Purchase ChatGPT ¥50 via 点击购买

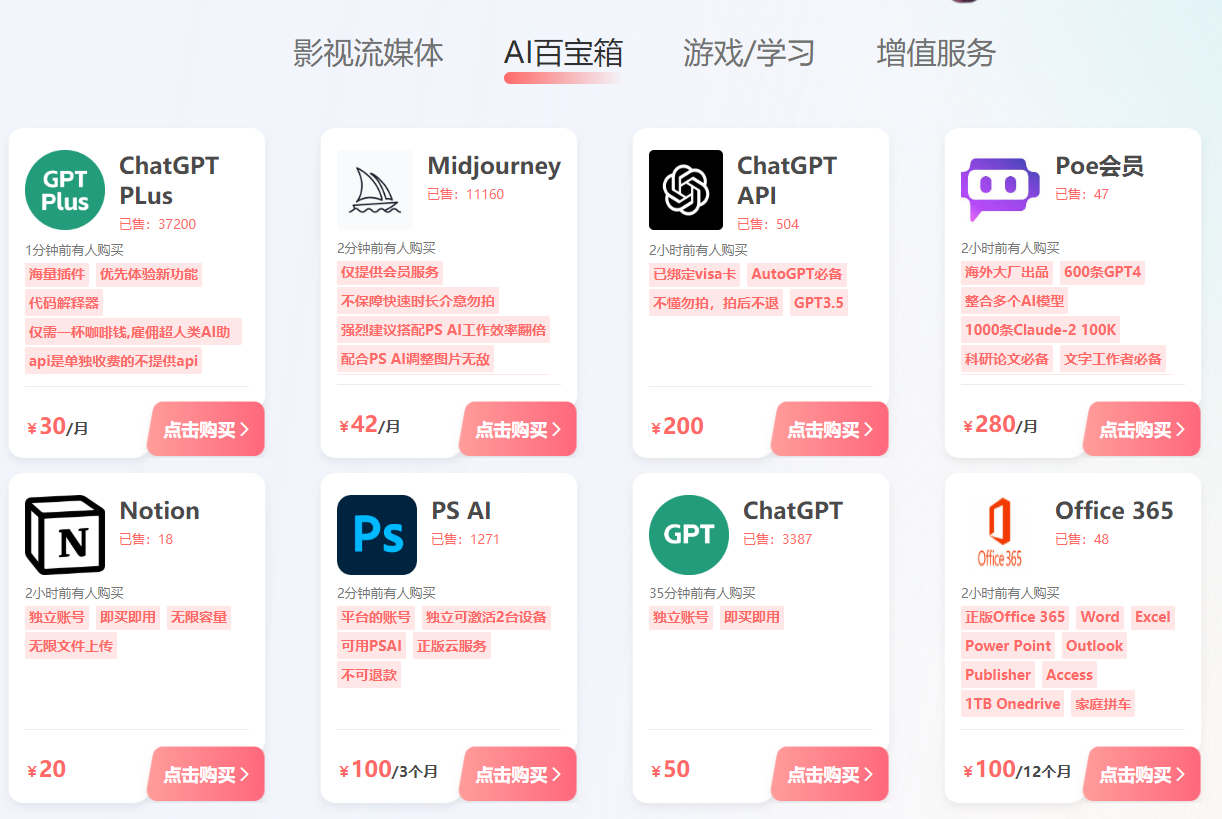point(830,774)
